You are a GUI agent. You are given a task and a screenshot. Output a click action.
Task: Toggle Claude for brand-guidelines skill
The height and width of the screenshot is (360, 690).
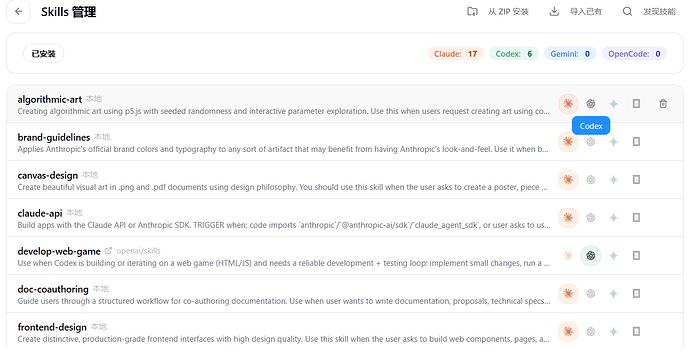(568, 142)
